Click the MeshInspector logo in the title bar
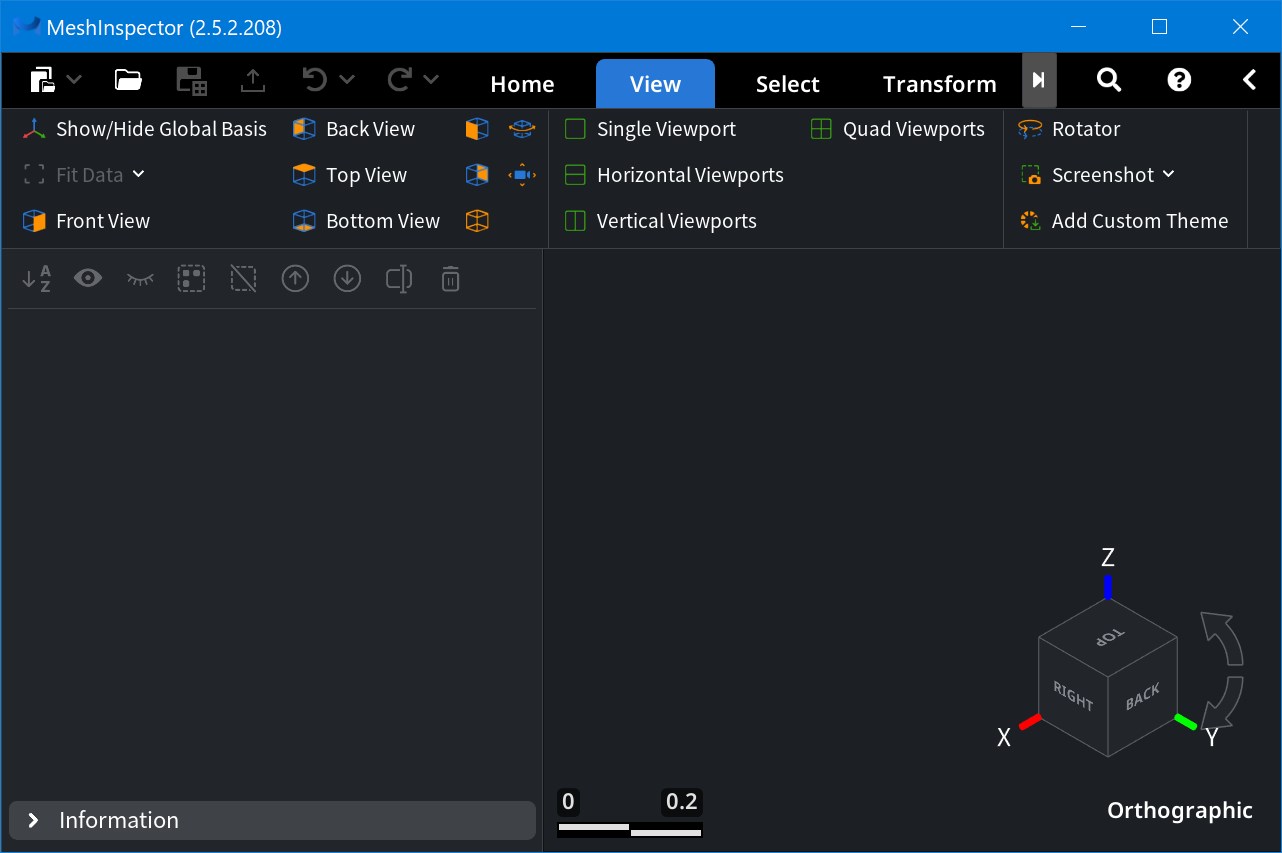The width and height of the screenshot is (1282, 853). (x=27, y=27)
